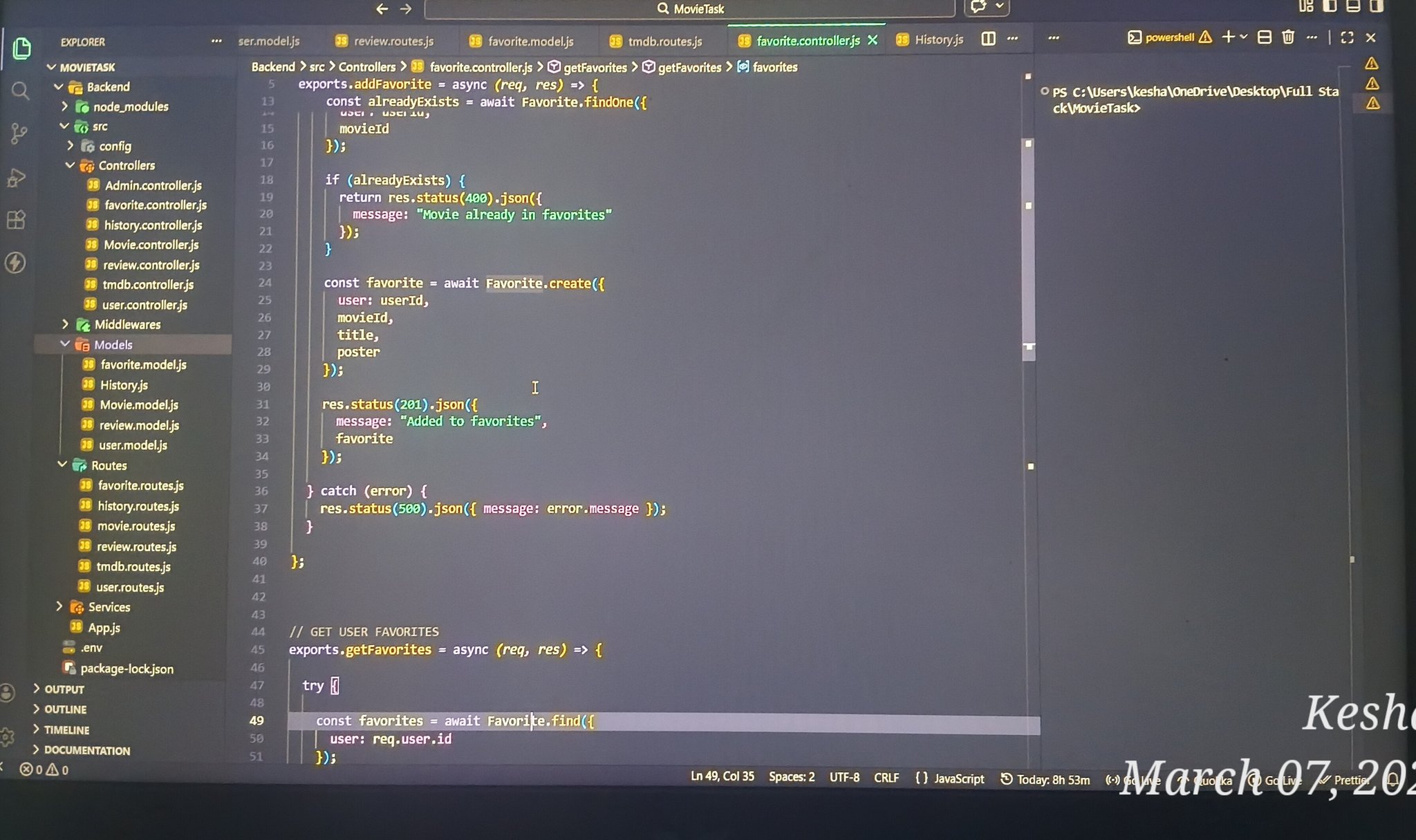Create new terminal with plus icon
Viewport: 1416px width, 840px height.
1228,37
